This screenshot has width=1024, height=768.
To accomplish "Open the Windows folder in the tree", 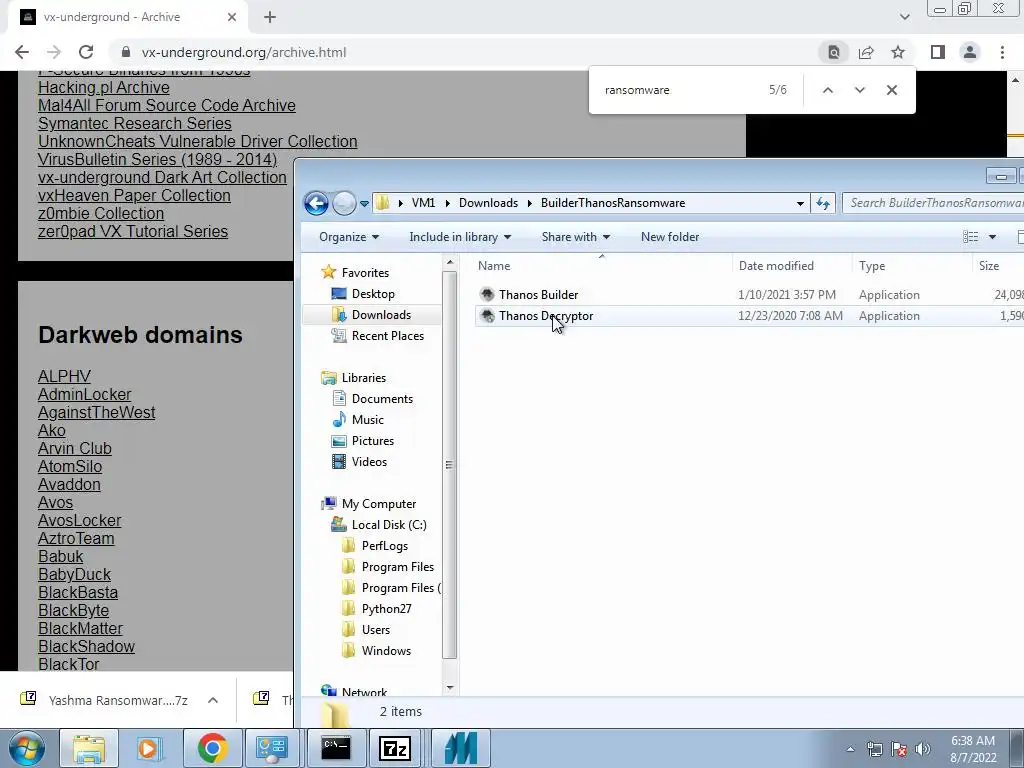I will pos(386,650).
